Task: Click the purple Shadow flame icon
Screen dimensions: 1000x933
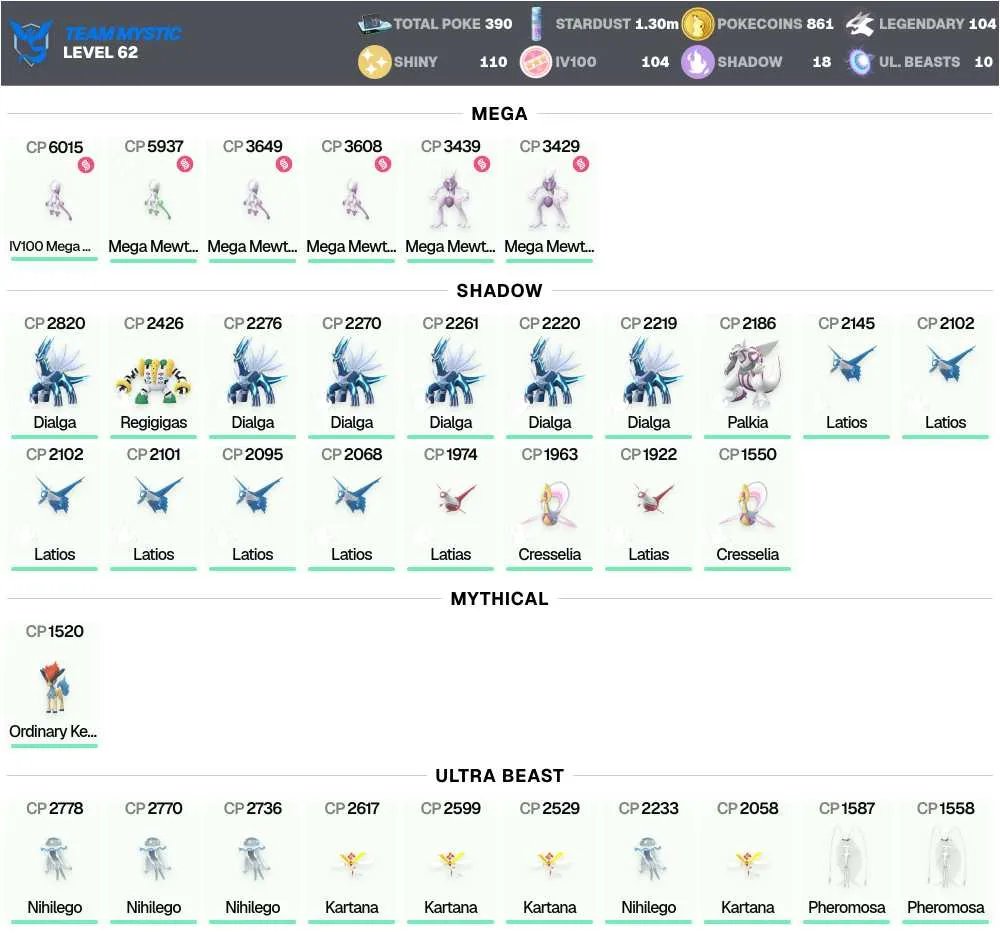Action: (x=697, y=62)
